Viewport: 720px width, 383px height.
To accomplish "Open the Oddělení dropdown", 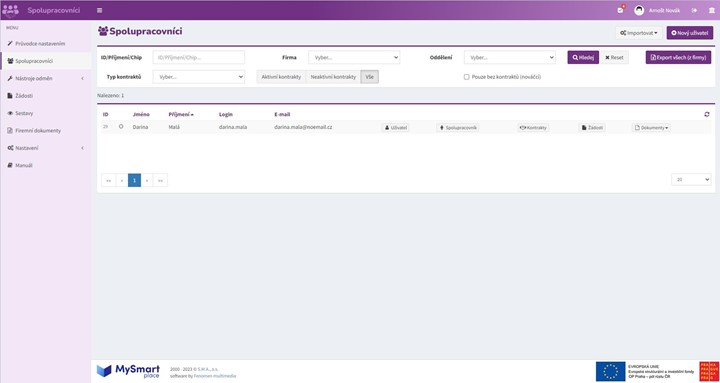I will [x=510, y=57].
